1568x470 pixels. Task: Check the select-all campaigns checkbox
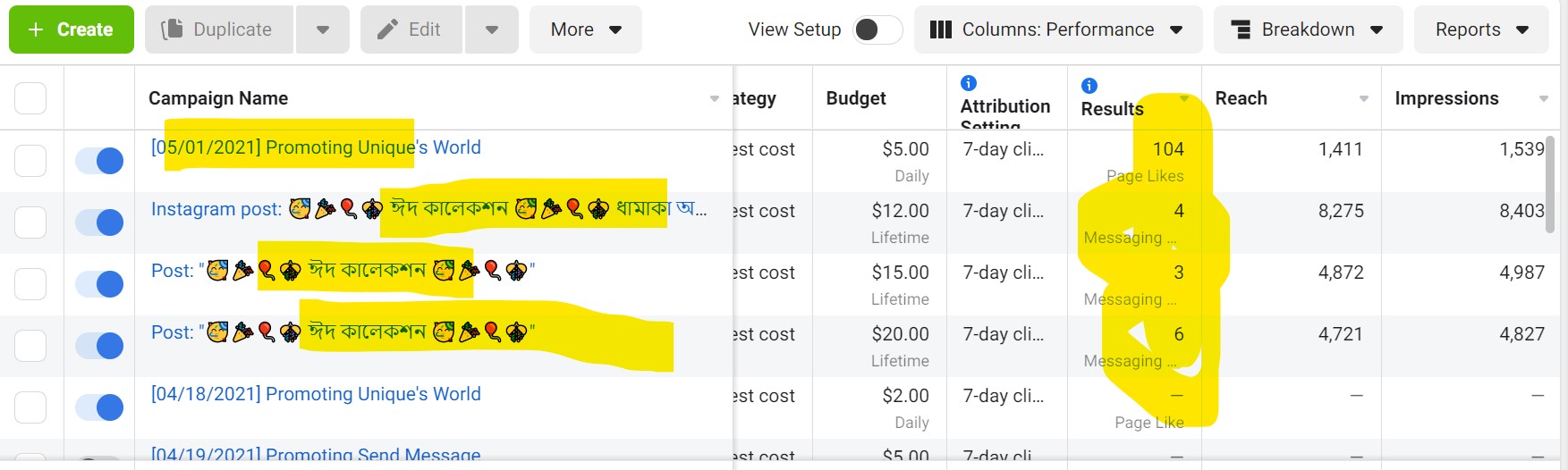pyautogui.click(x=30, y=98)
